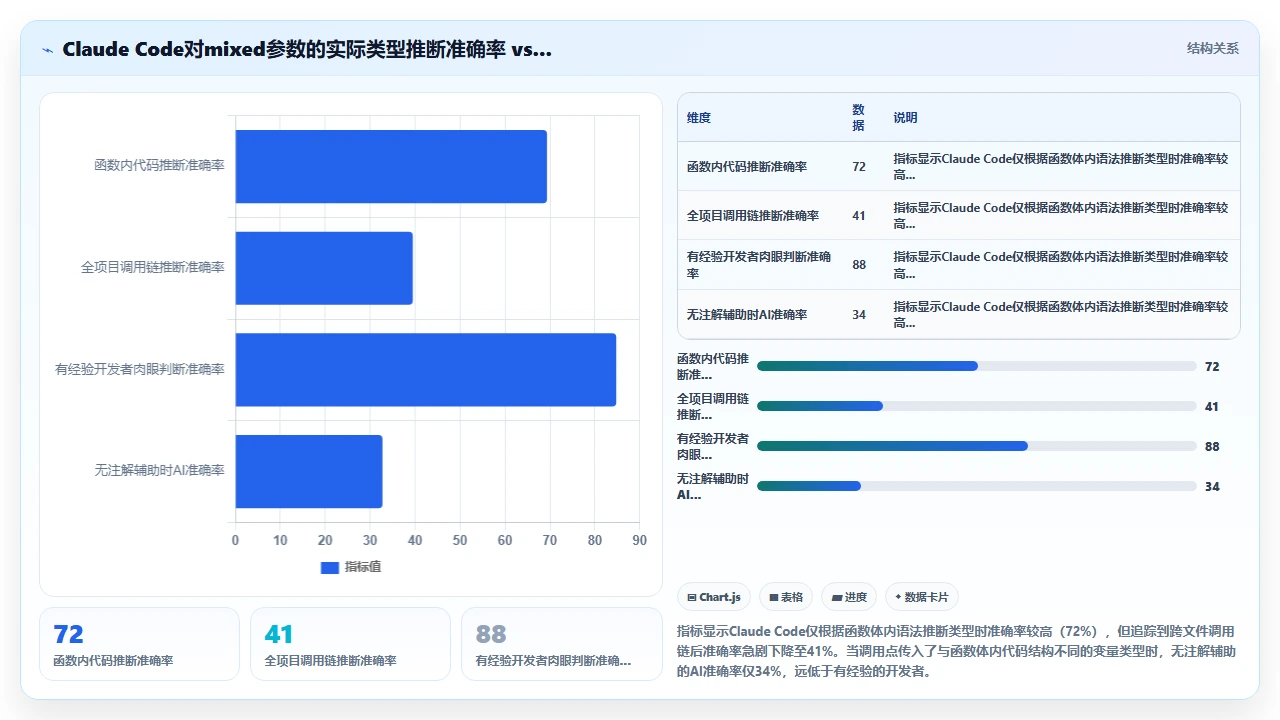Click the x-axis tick label 50

pyautogui.click(x=460, y=541)
